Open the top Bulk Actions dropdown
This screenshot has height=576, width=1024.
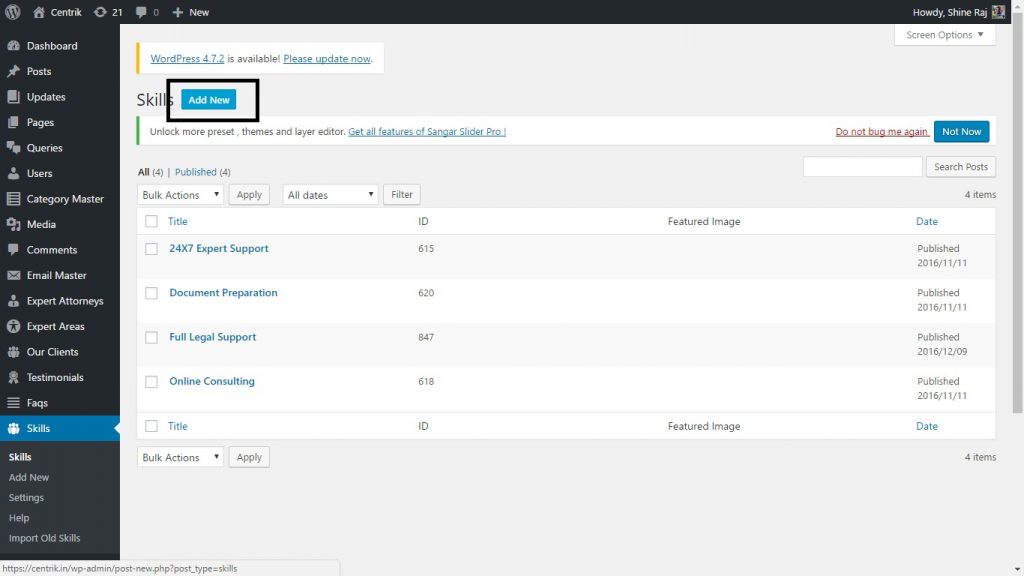180,195
